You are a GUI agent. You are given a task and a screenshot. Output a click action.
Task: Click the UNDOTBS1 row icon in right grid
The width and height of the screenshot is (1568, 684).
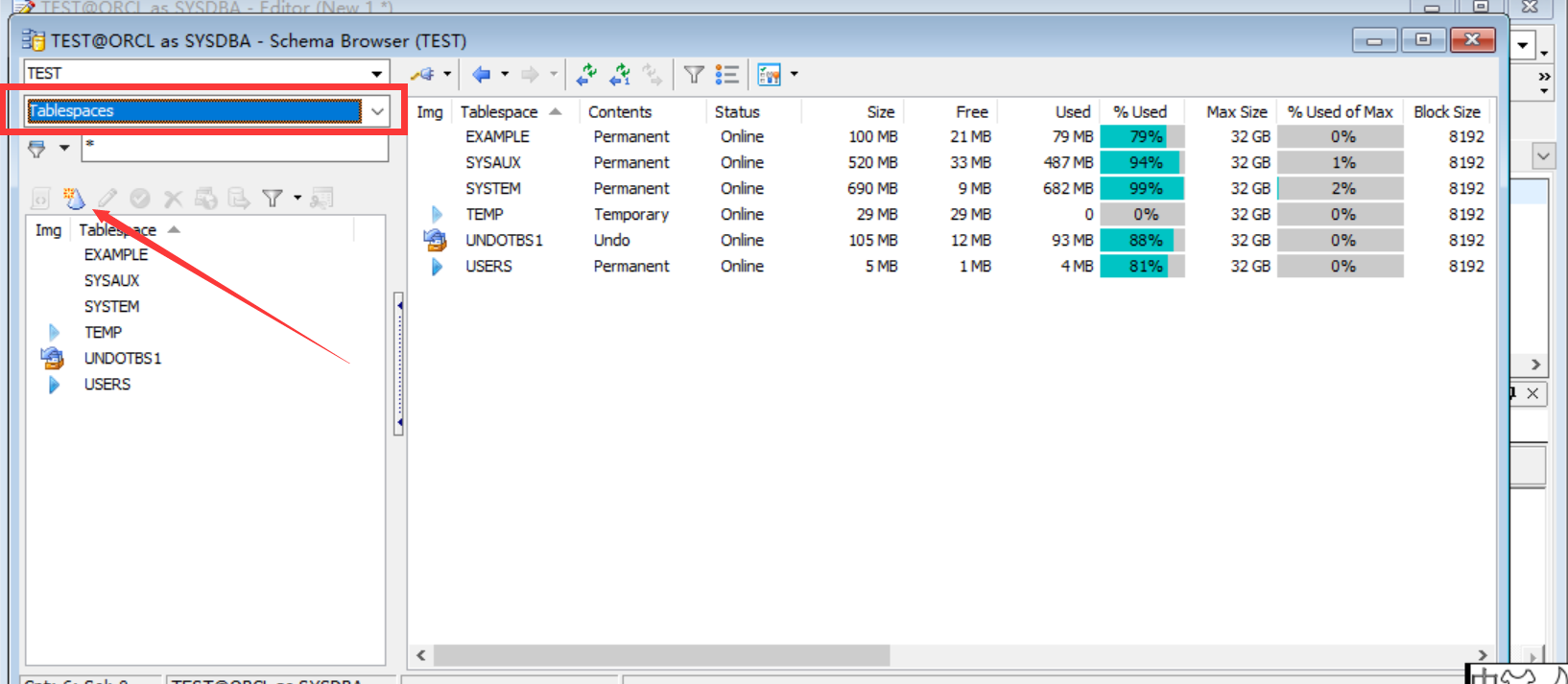(x=435, y=240)
